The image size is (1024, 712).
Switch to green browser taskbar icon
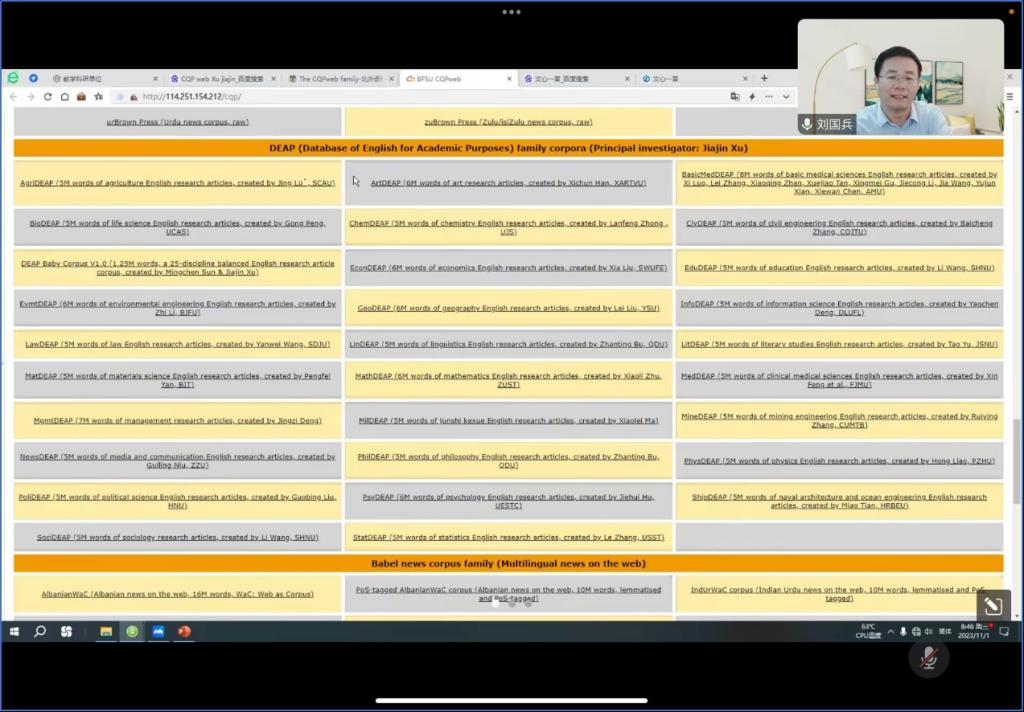pyautogui.click(x=133, y=632)
